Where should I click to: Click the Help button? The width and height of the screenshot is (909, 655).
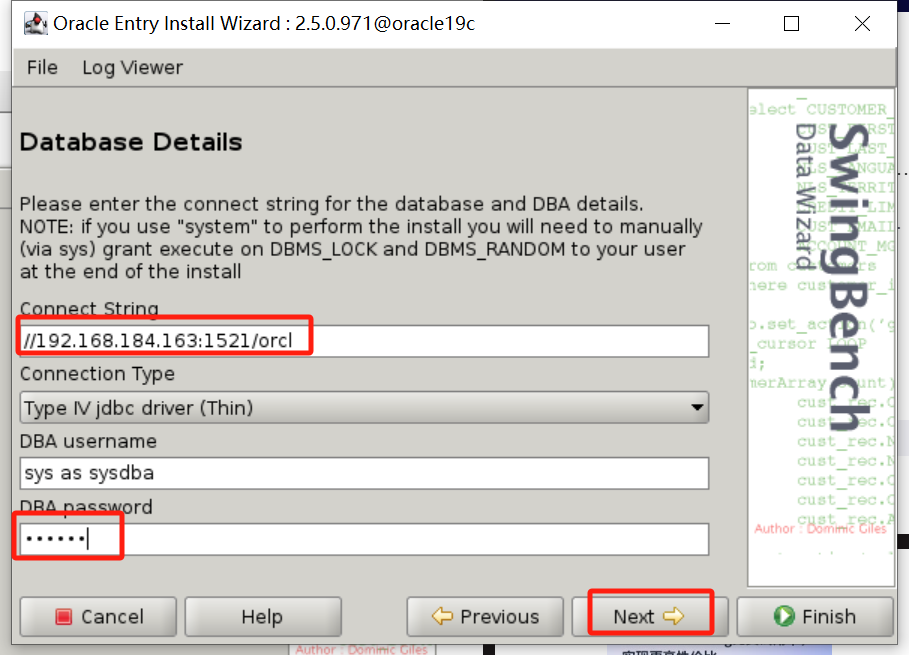point(263,617)
